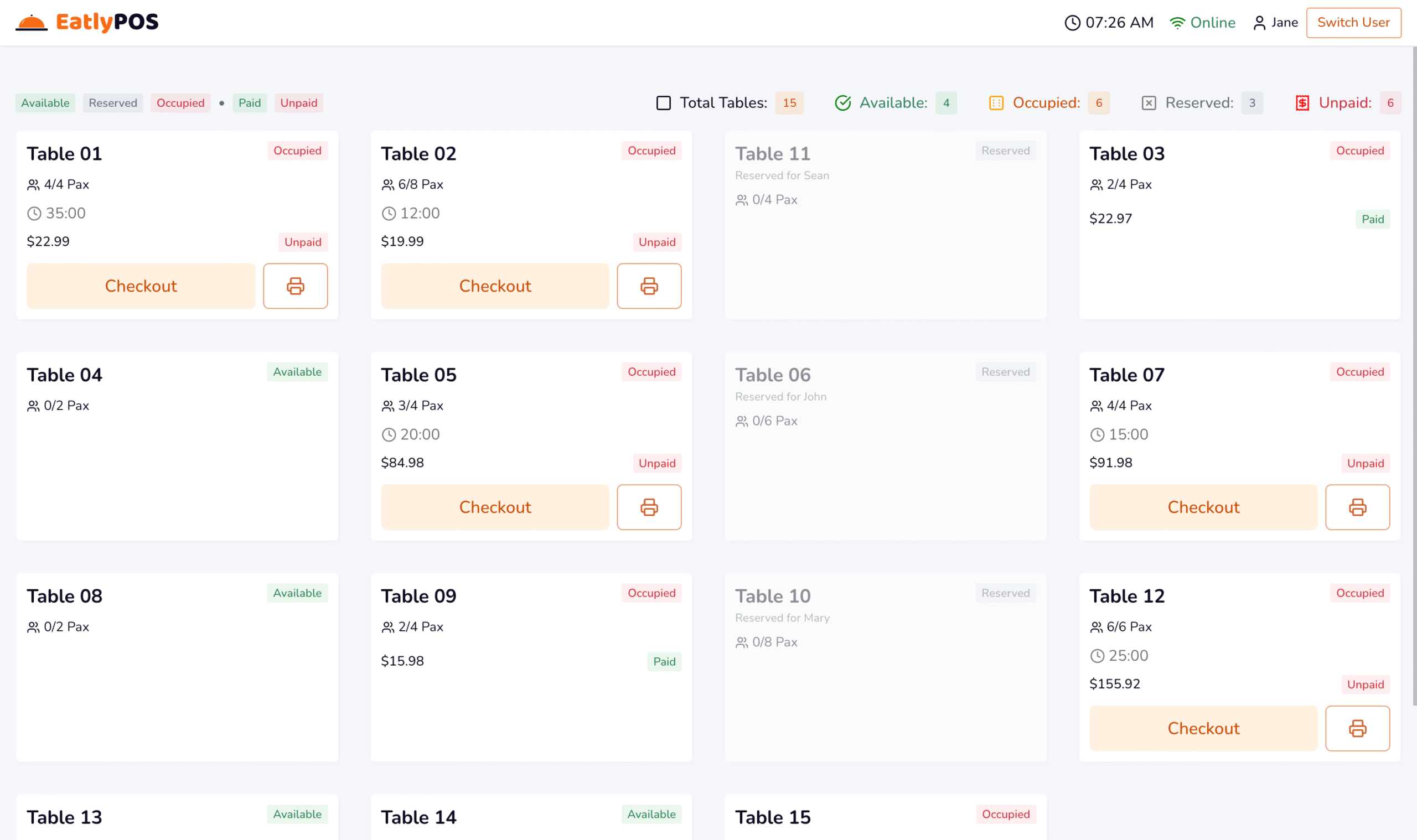Viewport: 1417px width, 840px height.
Task: Checkout Table 02
Action: tap(495, 286)
